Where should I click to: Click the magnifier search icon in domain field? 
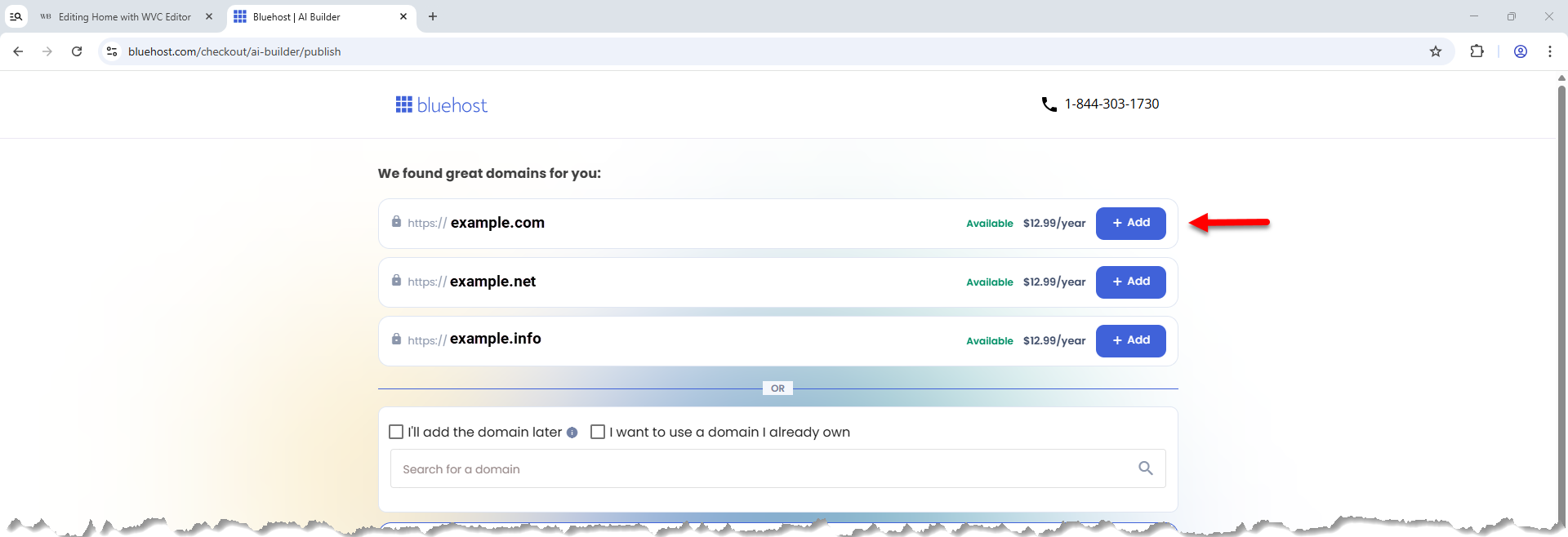click(x=1146, y=468)
